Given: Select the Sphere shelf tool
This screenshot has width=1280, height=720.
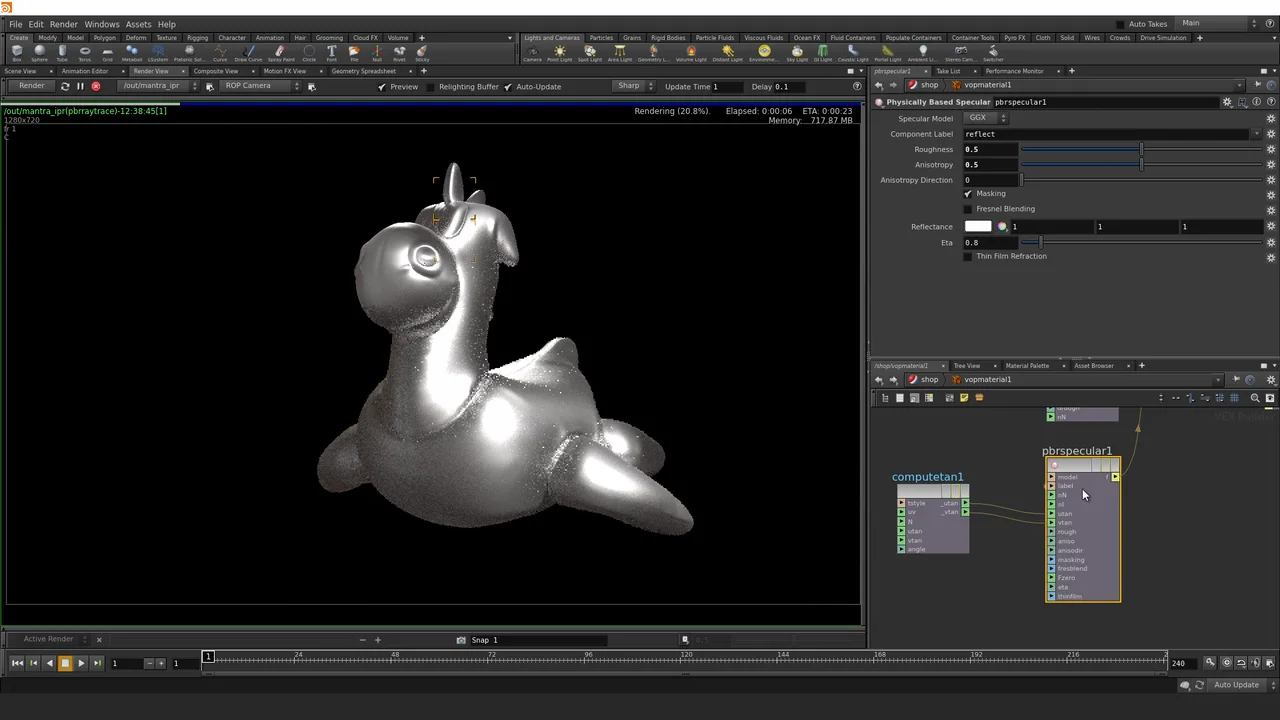Looking at the screenshot, I should pyautogui.click(x=39, y=53).
